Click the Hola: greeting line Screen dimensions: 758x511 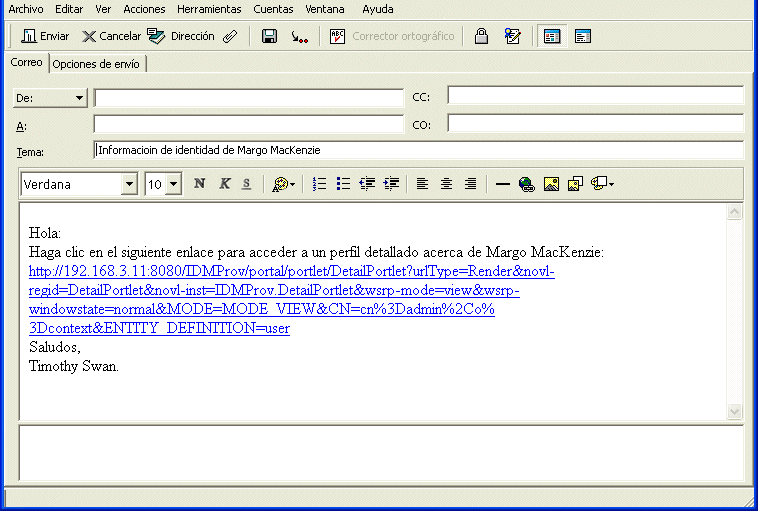click(x=44, y=233)
